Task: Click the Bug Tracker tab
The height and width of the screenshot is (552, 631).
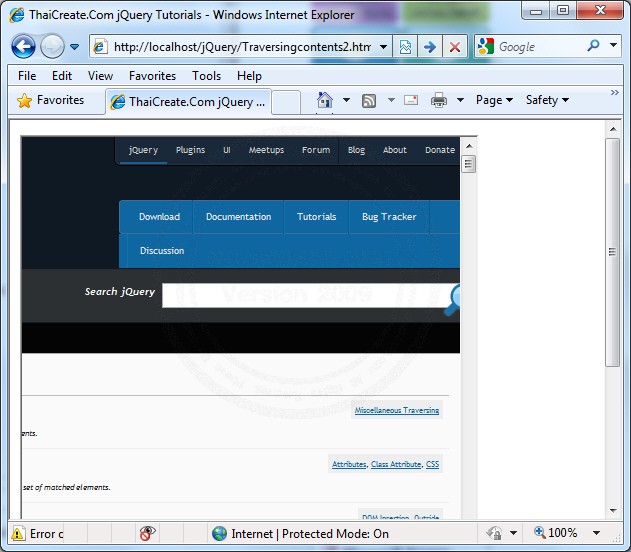Action: [389, 217]
